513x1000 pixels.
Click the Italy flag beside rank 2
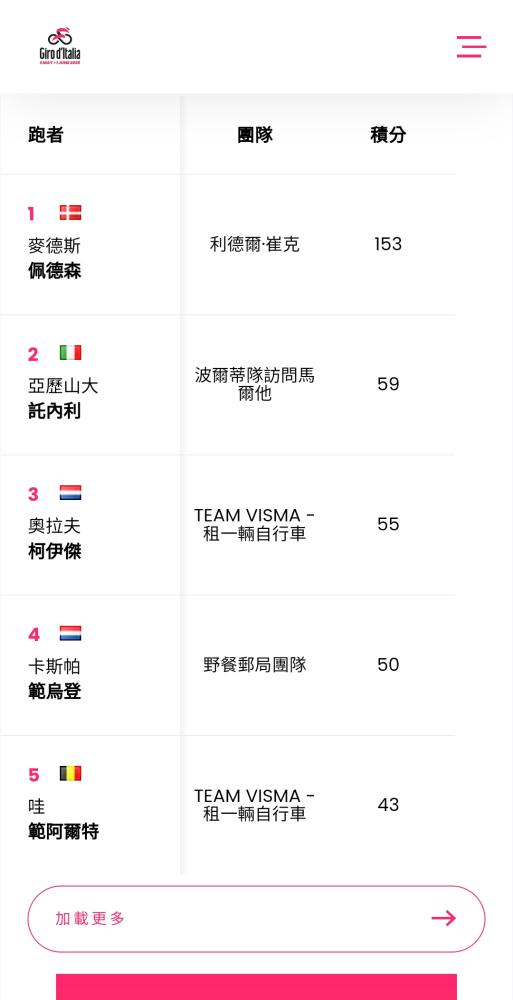pos(71,353)
